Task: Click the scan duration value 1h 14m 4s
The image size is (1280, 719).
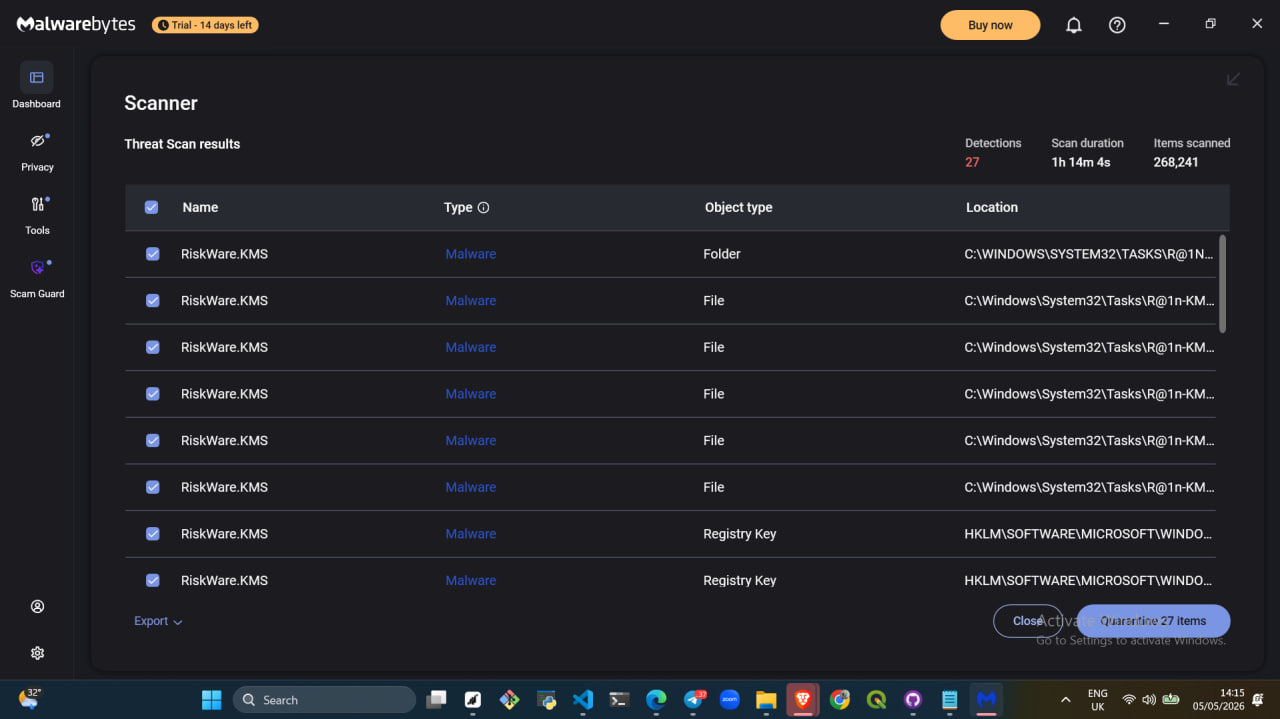Action: [1081, 162]
